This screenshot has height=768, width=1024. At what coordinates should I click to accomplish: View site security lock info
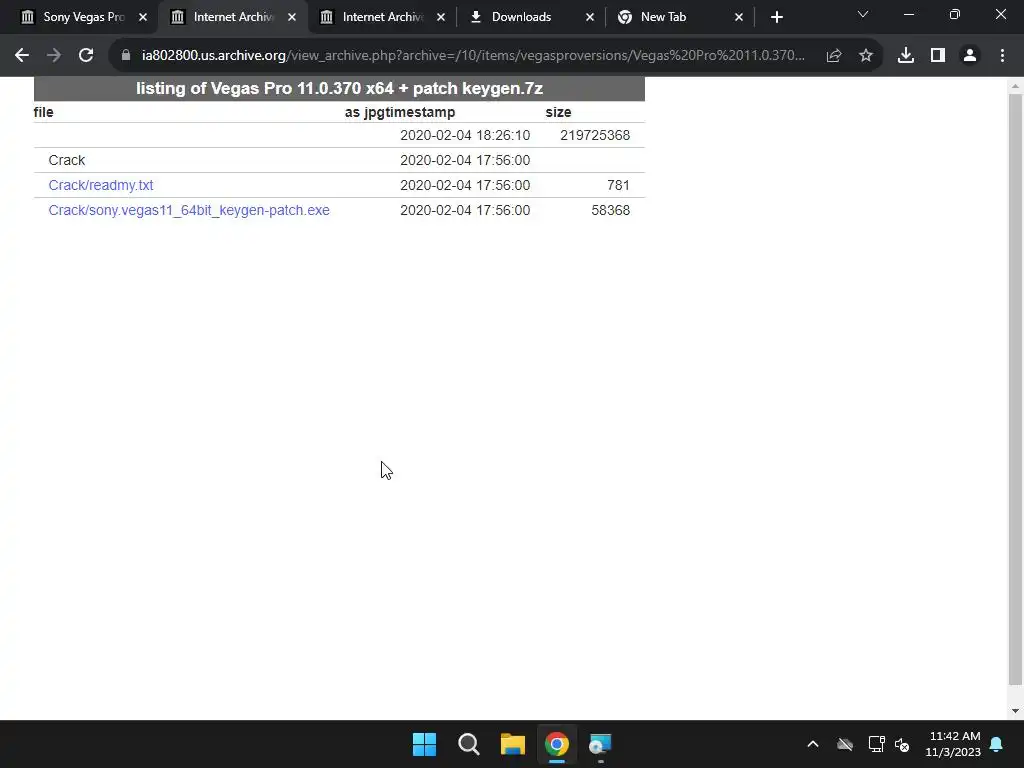(126, 56)
